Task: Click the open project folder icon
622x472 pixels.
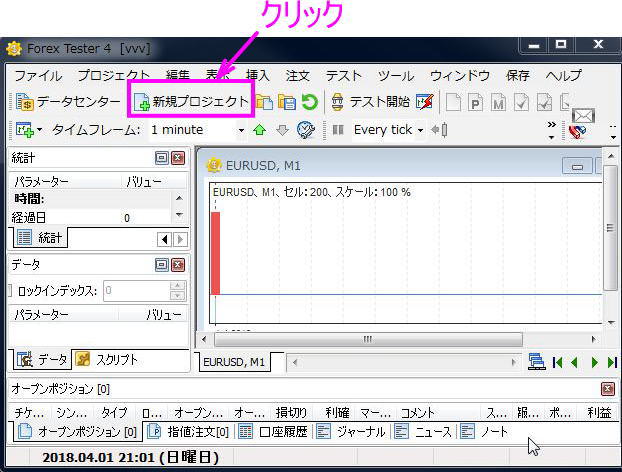Action: [x=264, y=102]
